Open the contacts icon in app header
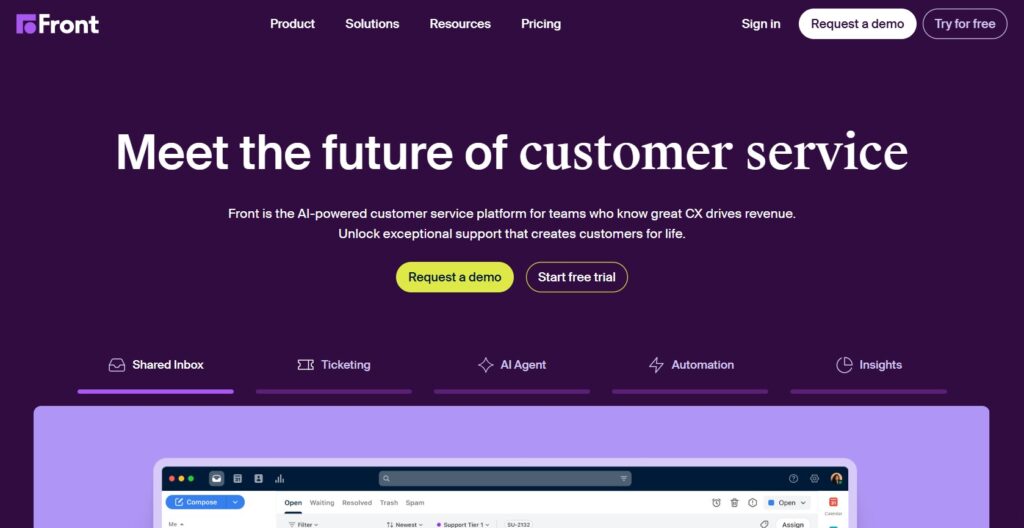 258,479
